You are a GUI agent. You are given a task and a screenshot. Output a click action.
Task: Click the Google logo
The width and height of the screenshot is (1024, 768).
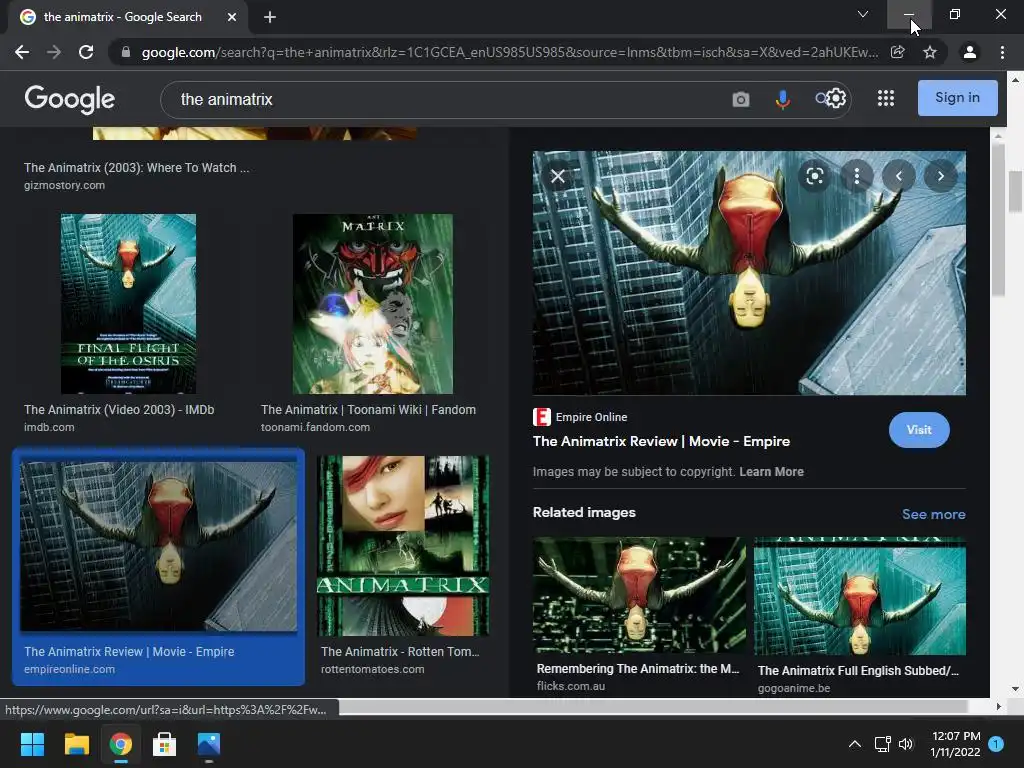pyautogui.click(x=70, y=99)
